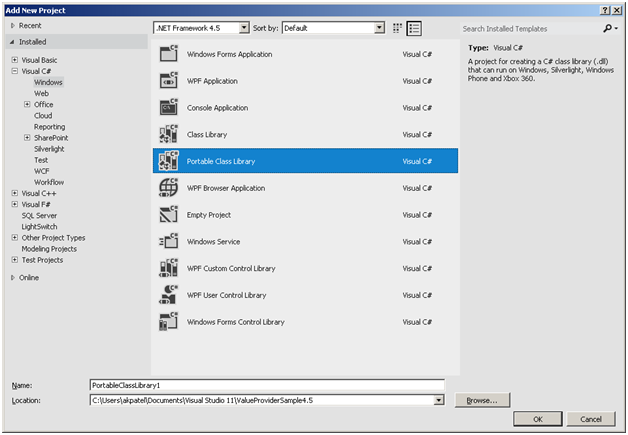
Task: Click the WPF User Control Library icon
Action: (169, 295)
